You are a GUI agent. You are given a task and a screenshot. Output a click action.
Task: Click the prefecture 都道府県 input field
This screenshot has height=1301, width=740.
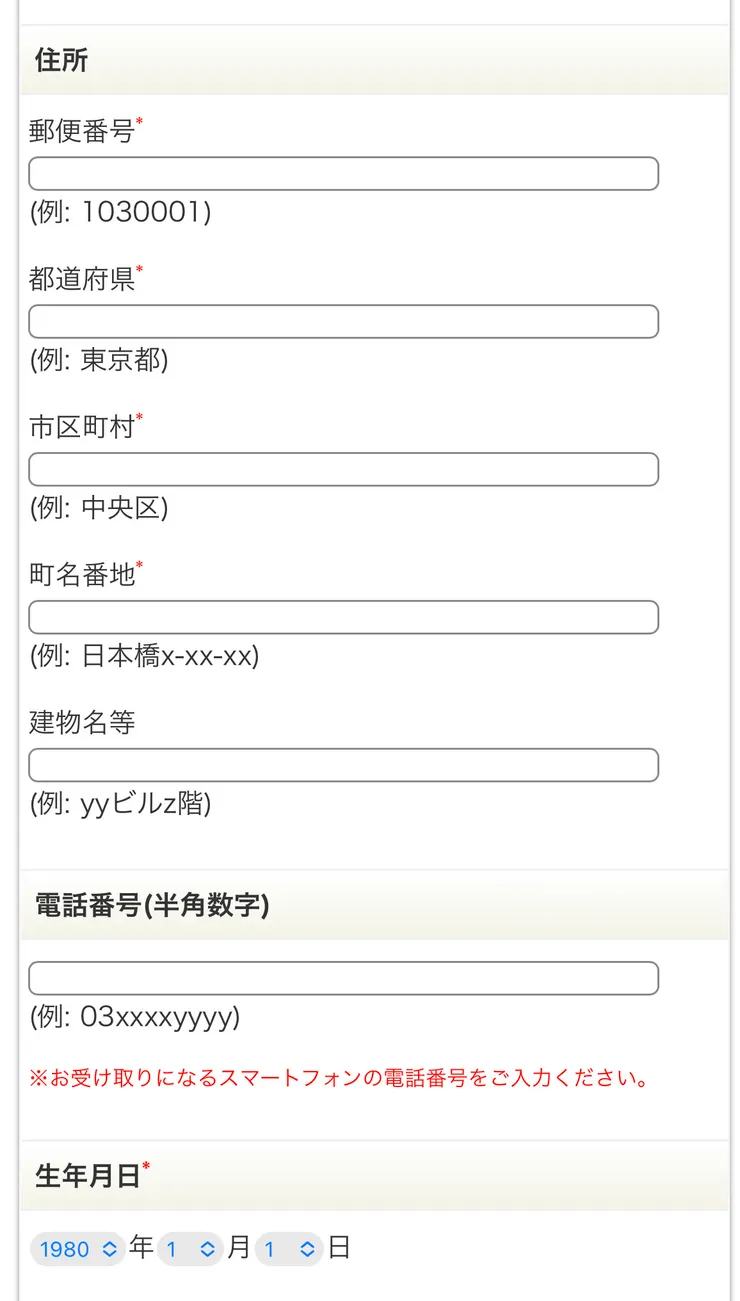(x=344, y=321)
